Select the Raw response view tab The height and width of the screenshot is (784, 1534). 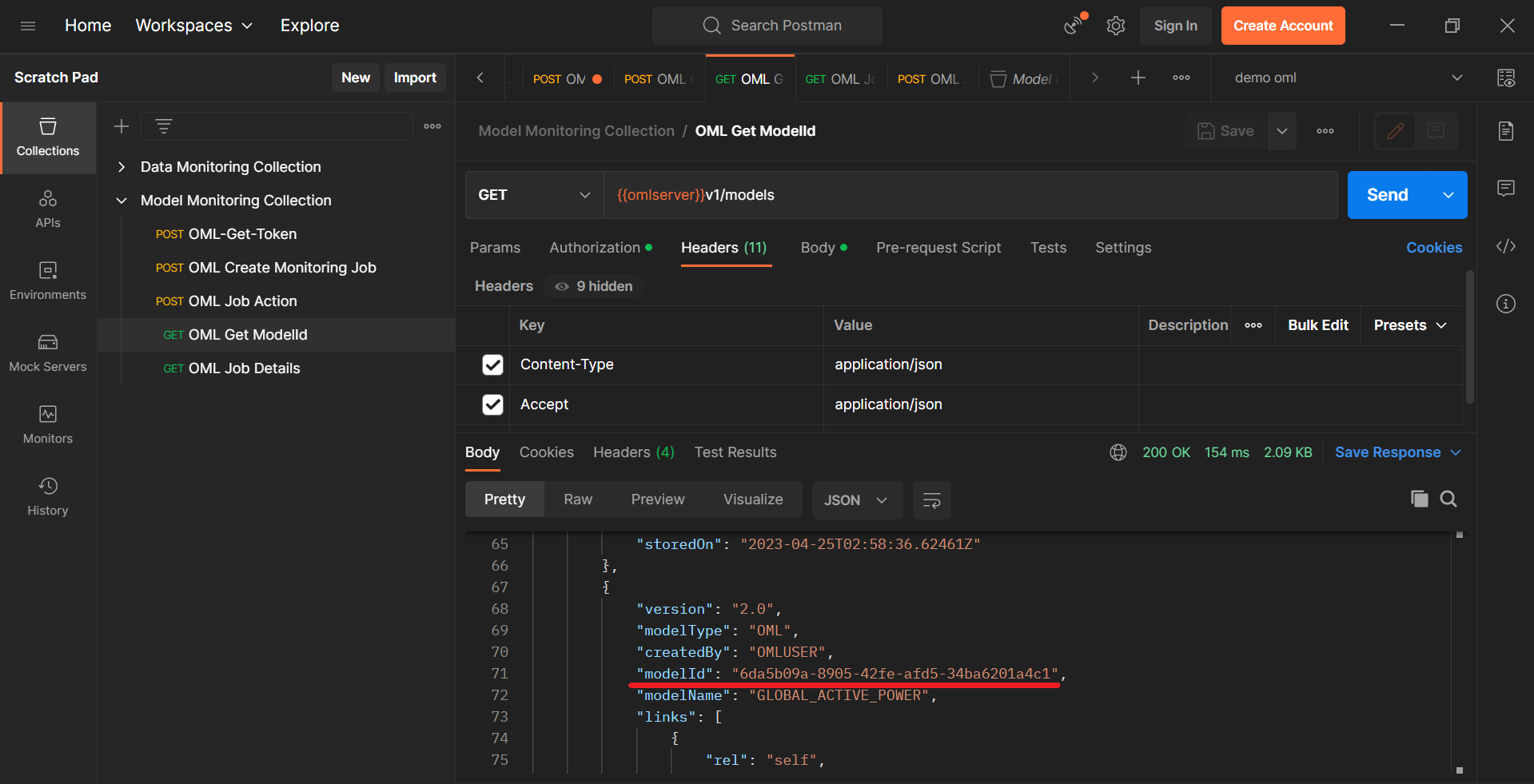pyautogui.click(x=577, y=499)
